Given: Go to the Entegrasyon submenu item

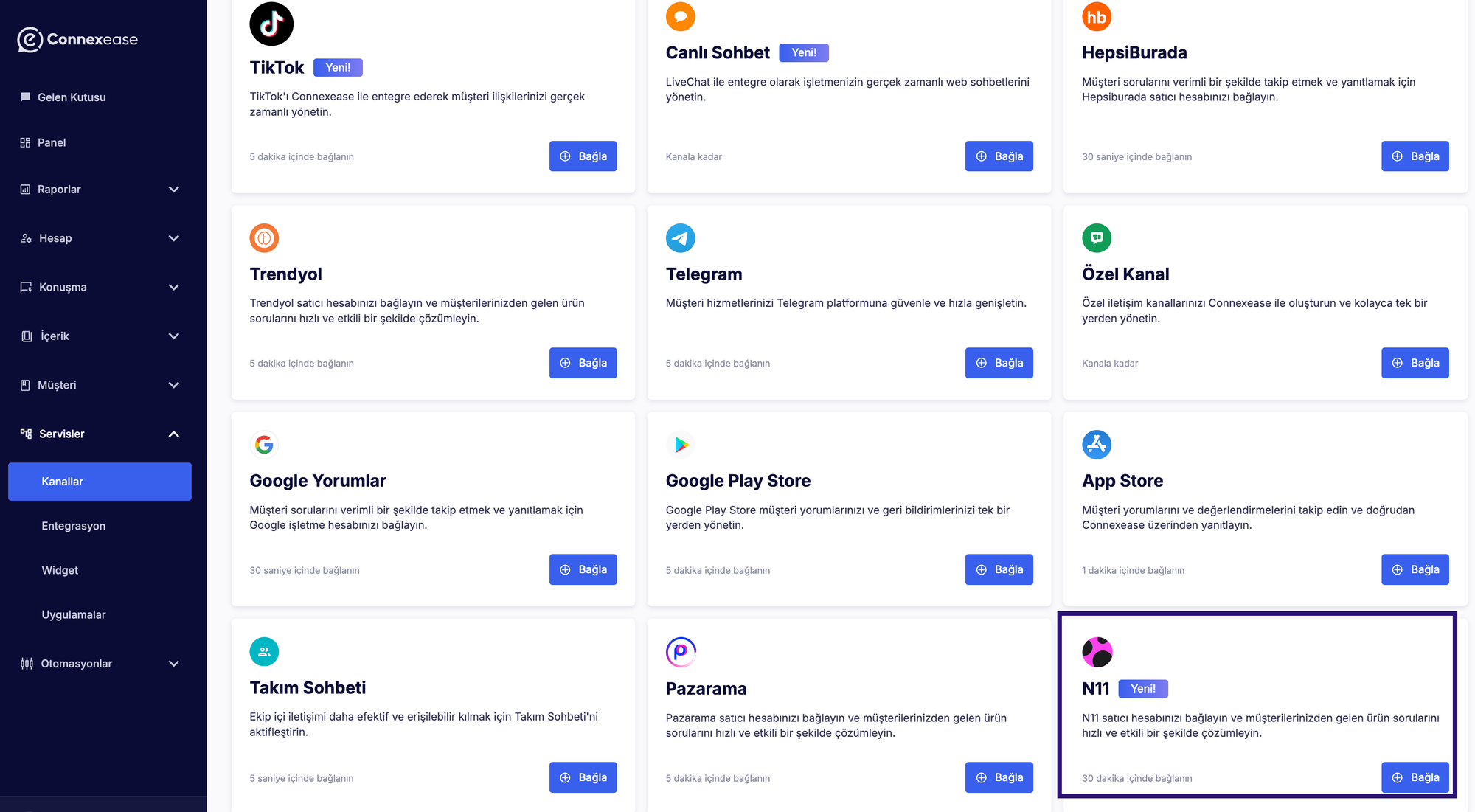Looking at the screenshot, I should tap(73, 526).
